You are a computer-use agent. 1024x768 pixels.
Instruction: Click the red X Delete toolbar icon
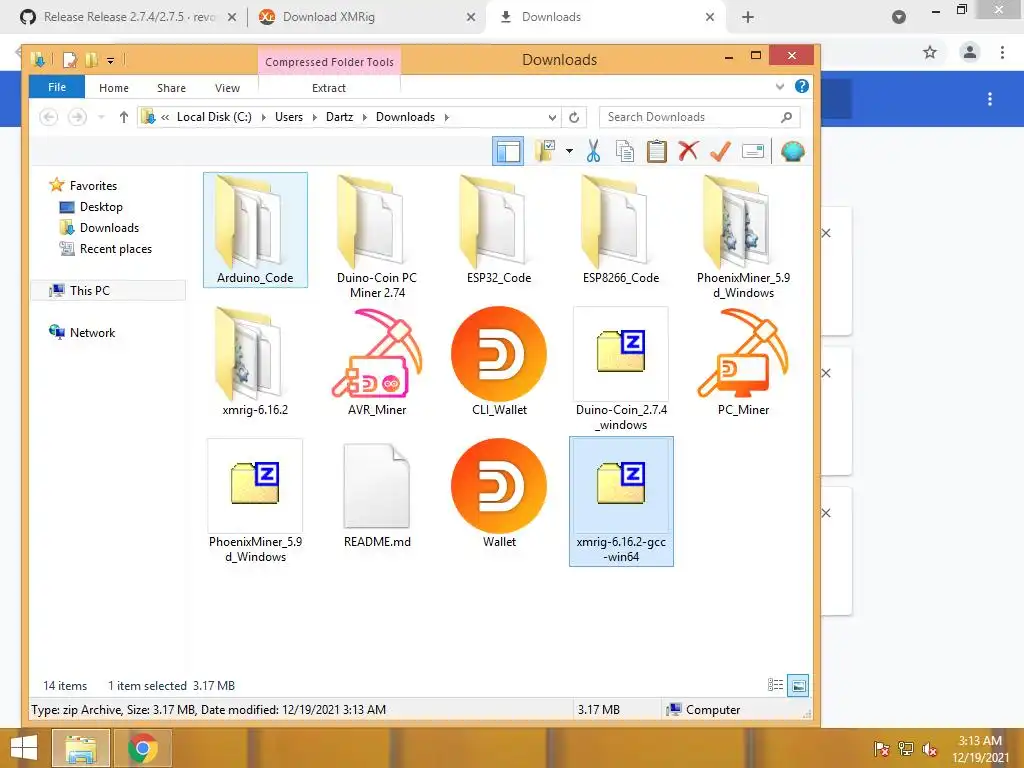[x=688, y=152]
